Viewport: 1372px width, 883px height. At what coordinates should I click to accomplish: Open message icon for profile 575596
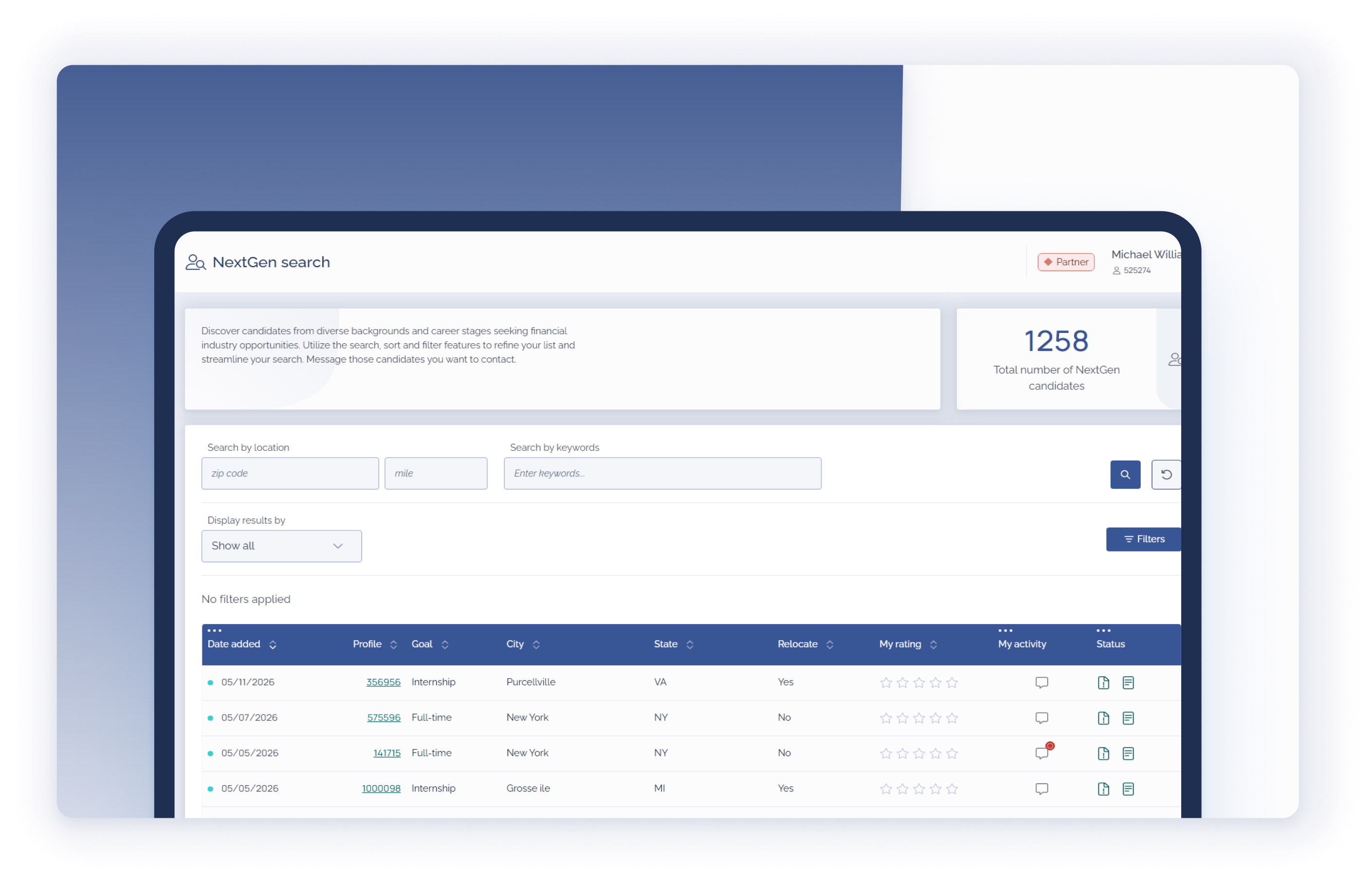(x=1041, y=718)
